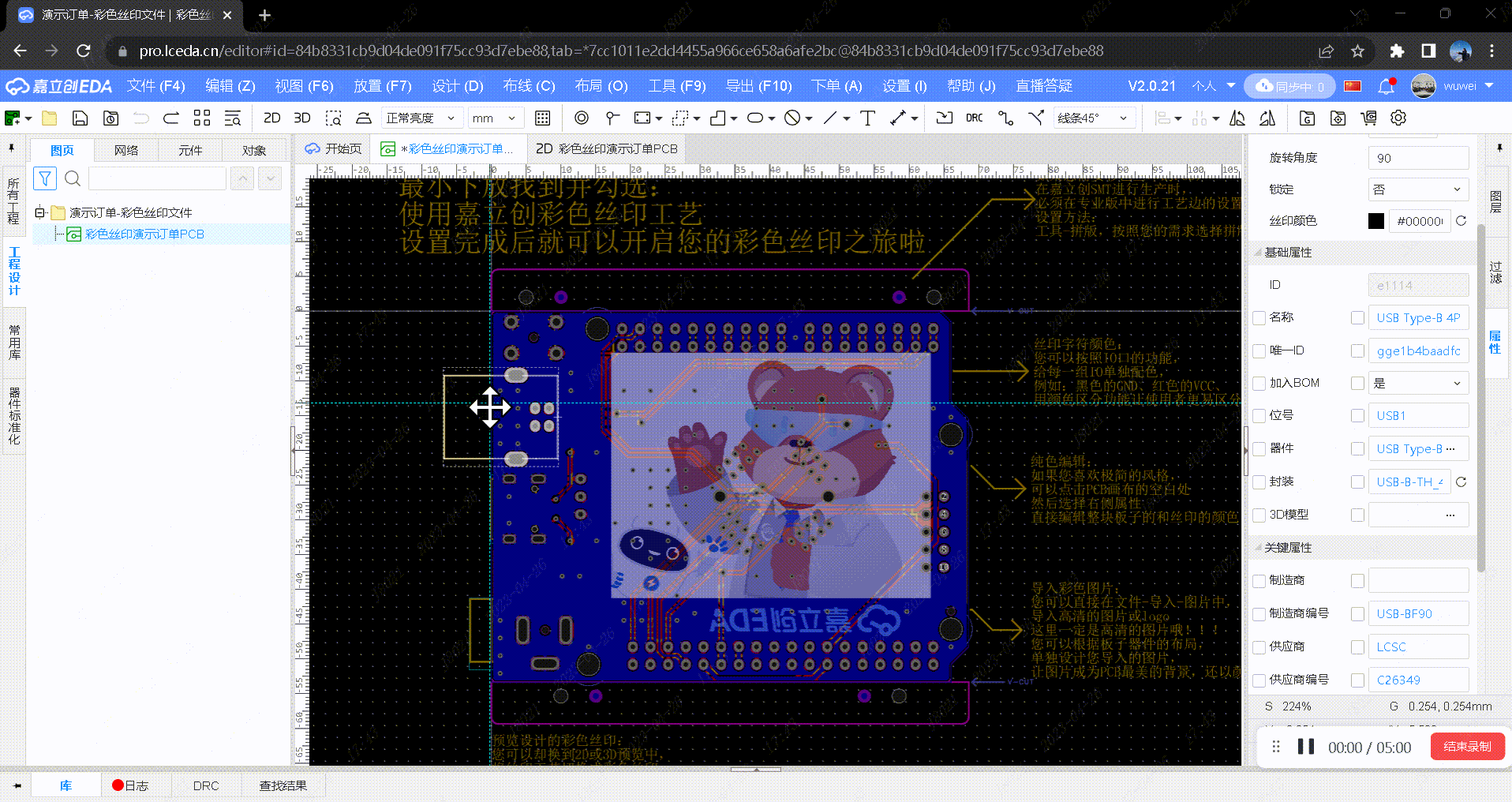Click the refresh icon beside the footprint field
This screenshot has height=802, width=1512.
1461,482
